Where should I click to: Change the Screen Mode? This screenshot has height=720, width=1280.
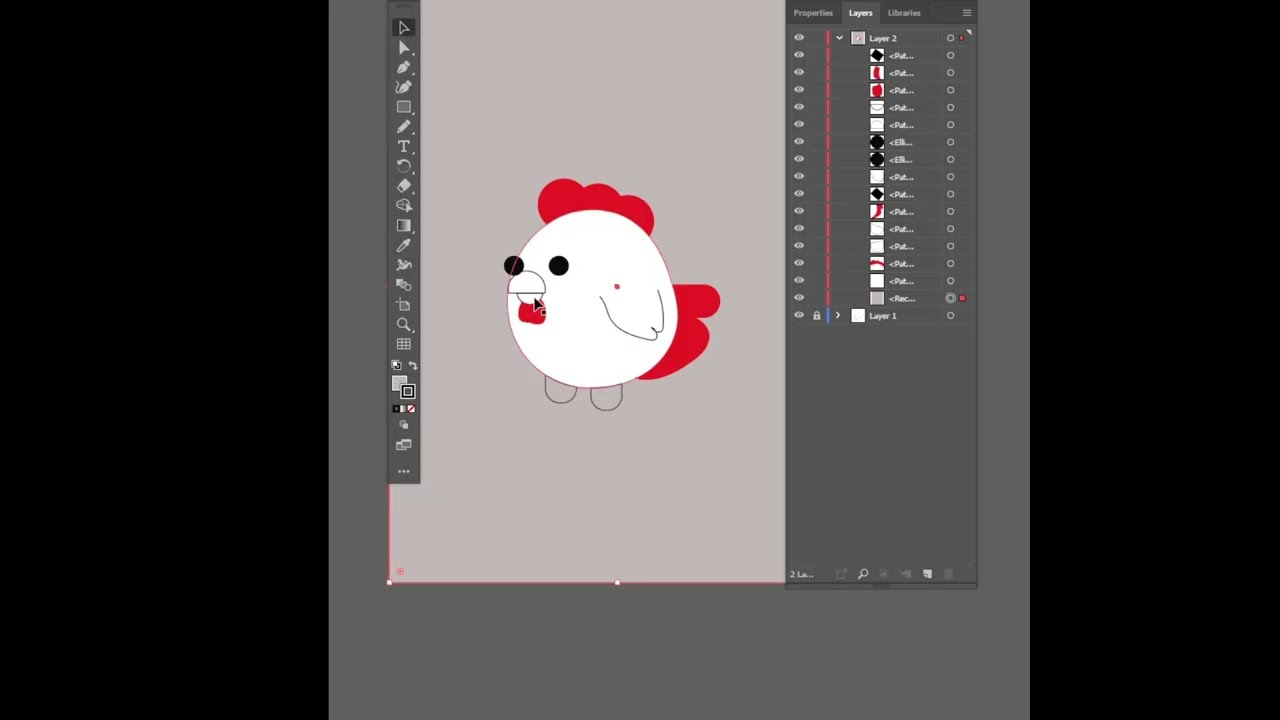(404, 445)
